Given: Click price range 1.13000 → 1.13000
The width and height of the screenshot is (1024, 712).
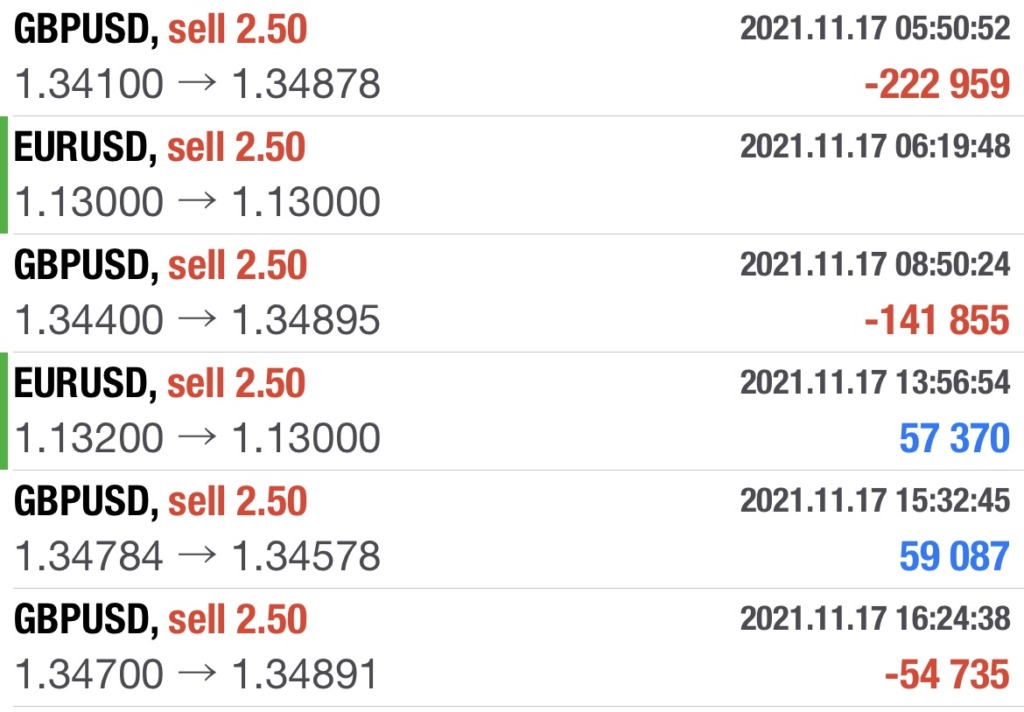Looking at the screenshot, I should [x=197, y=202].
